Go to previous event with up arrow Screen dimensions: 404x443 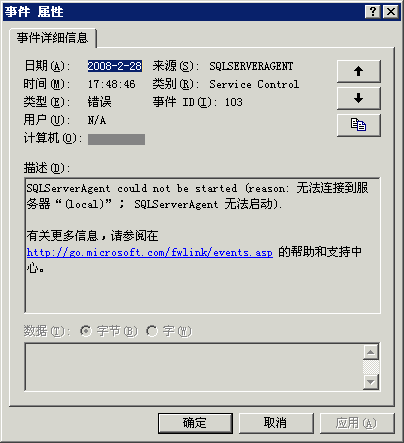click(x=359, y=71)
